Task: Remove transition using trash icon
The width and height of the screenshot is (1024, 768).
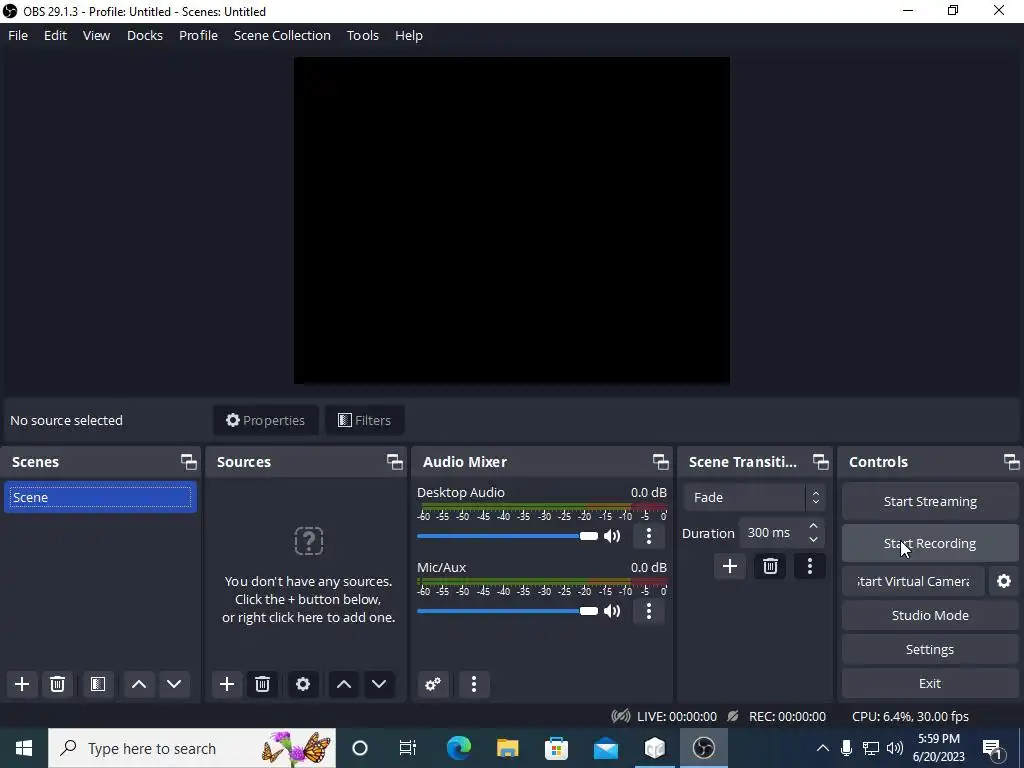Action: (x=770, y=566)
